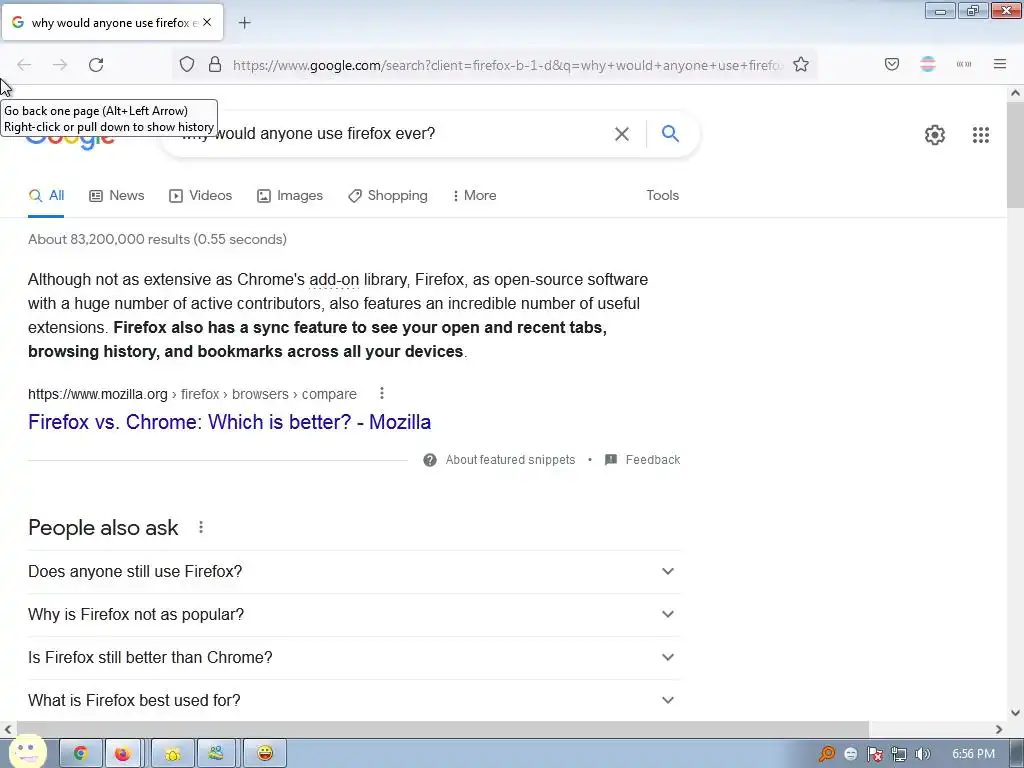
Task: Open Google apps grid
Action: (x=981, y=135)
